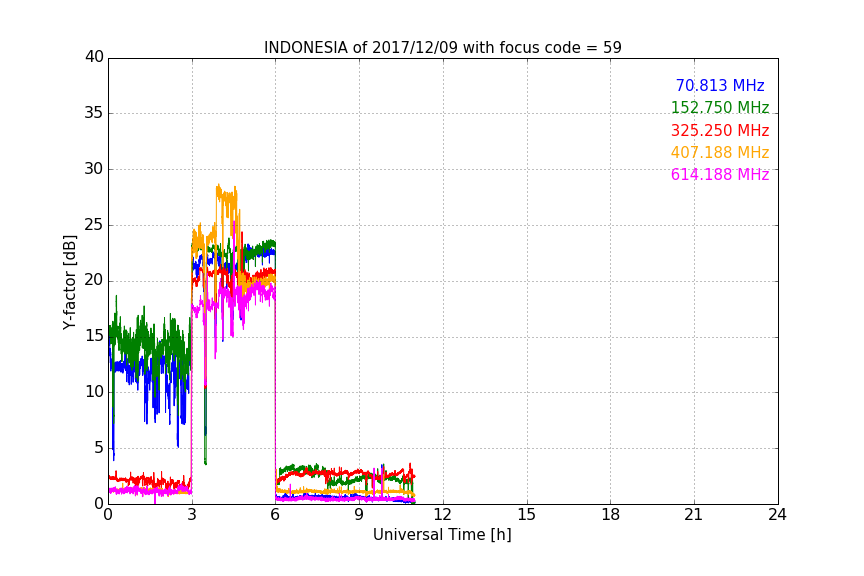Click the y-axis tick label 40
Screen dimensions: 864x576
click(94, 57)
